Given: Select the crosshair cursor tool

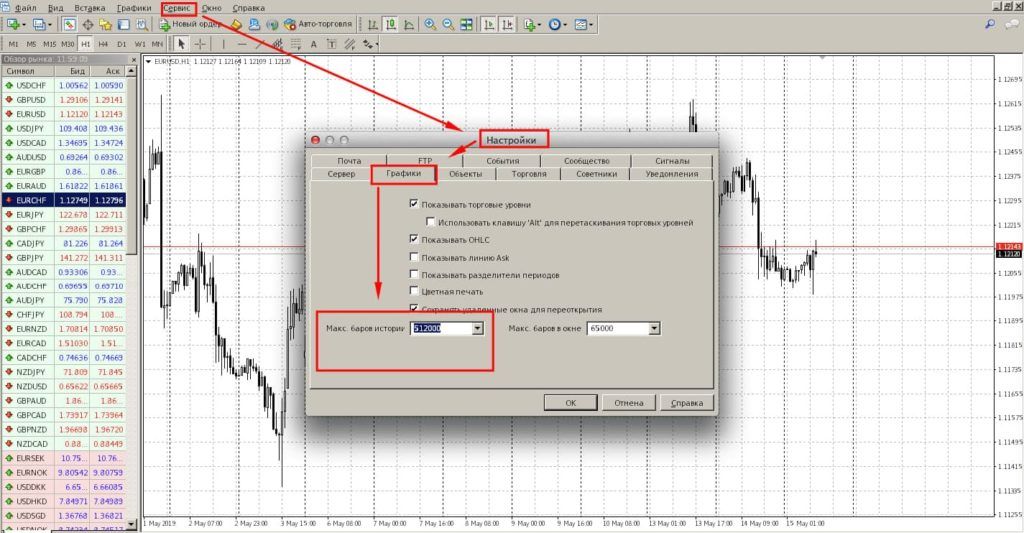Looking at the screenshot, I should point(200,43).
